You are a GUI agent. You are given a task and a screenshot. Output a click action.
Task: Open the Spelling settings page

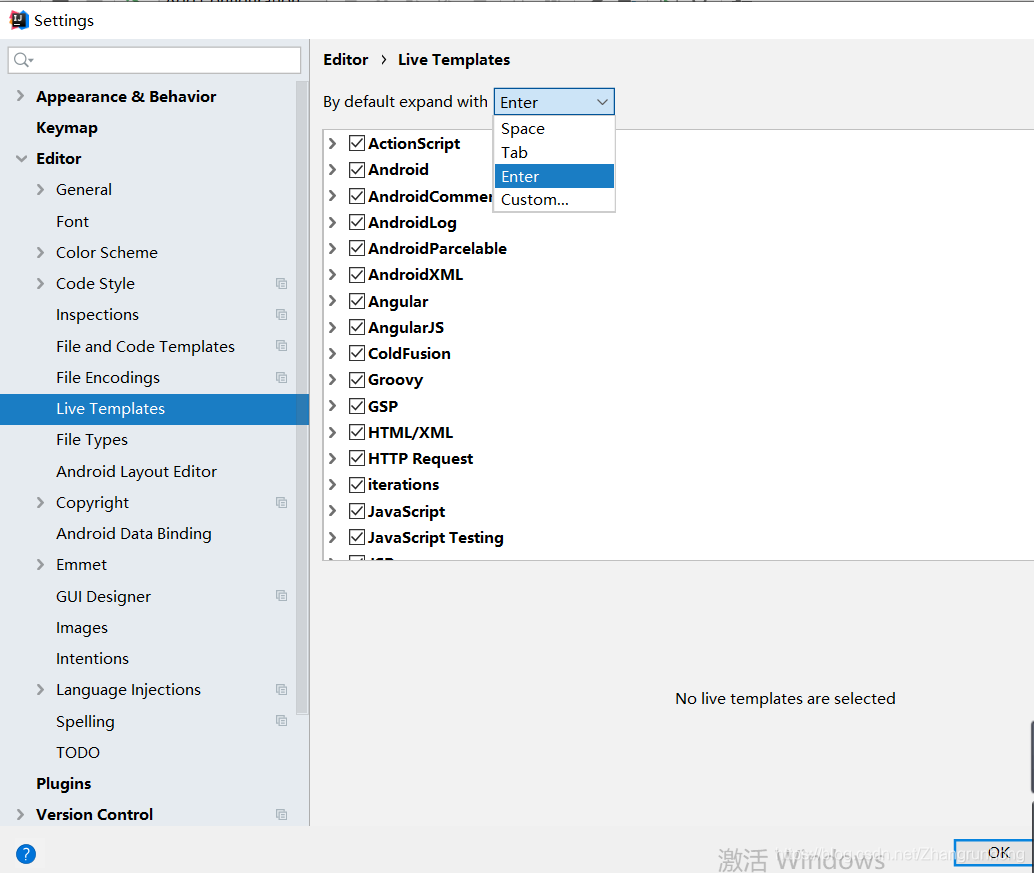coord(85,721)
